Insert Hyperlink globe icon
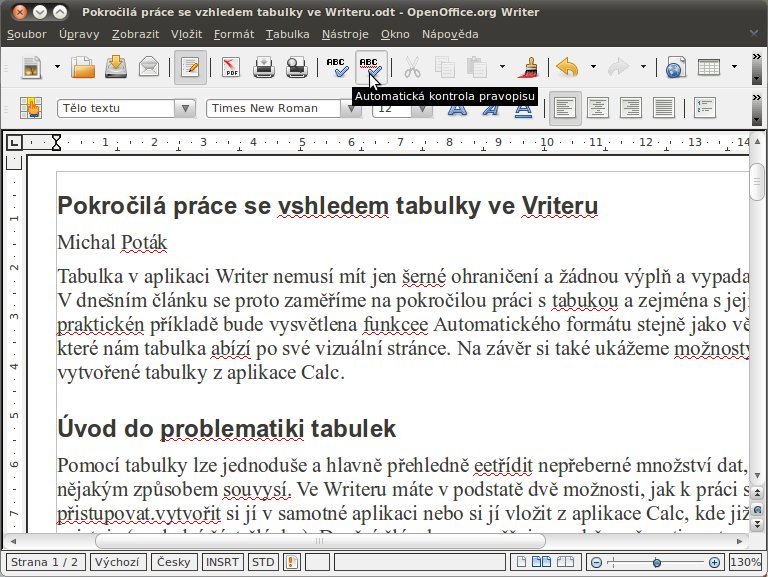The image size is (768, 577). point(675,67)
